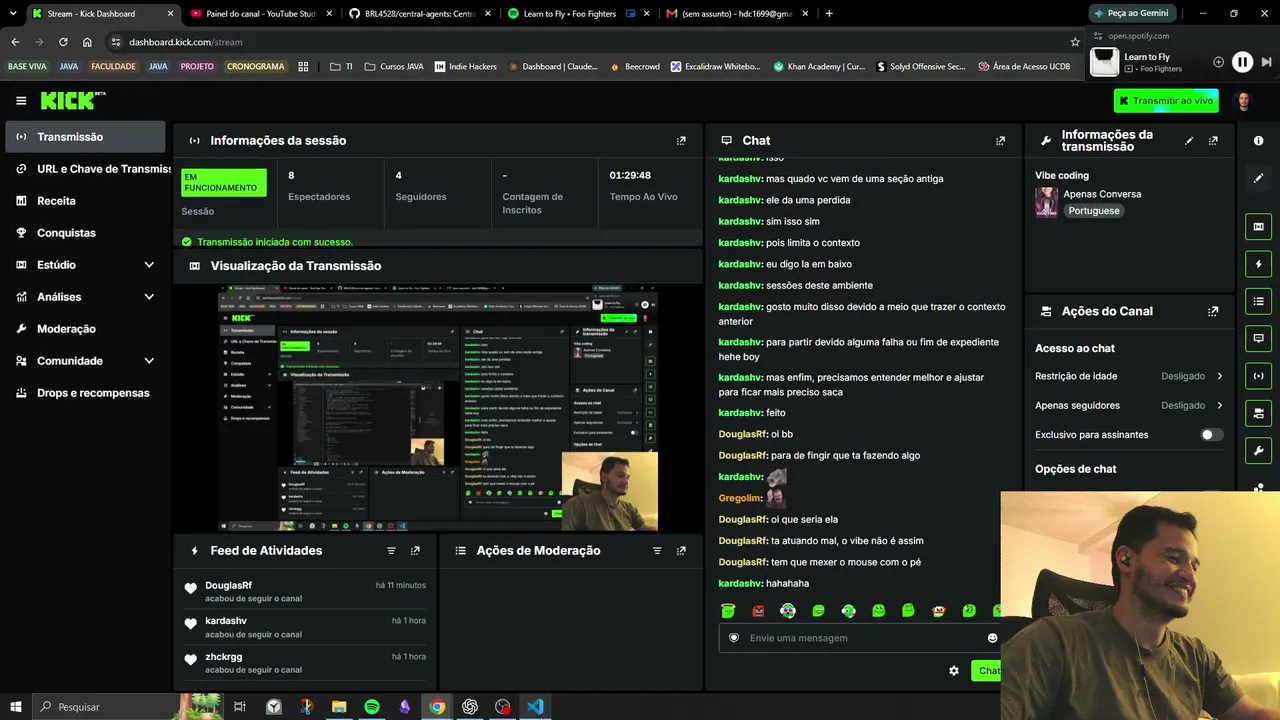Screen dimensions: 1280x720
Task: Toggle the session info widget on the right rail
Action: point(1258,376)
